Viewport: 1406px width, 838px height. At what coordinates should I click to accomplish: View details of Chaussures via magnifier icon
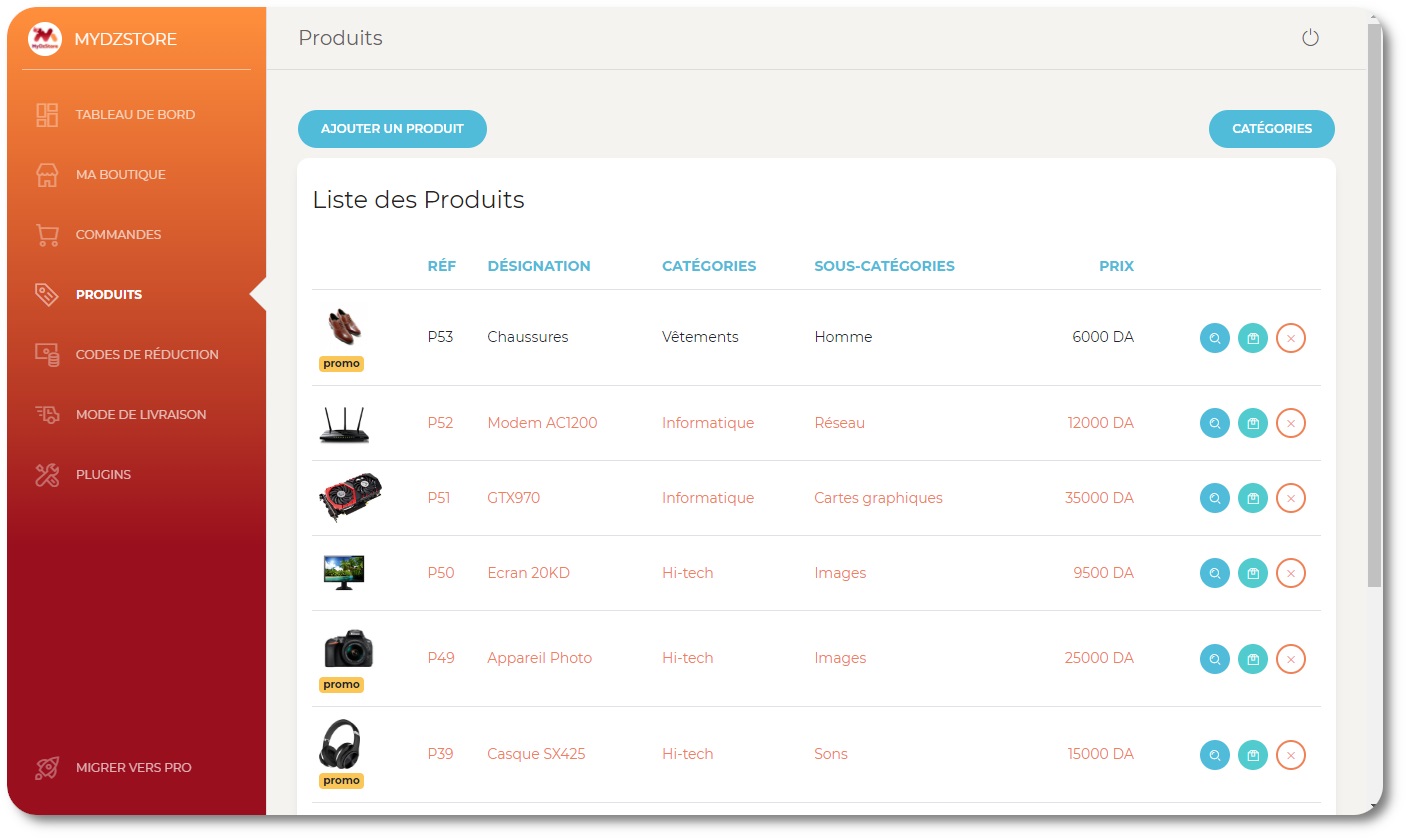[1214, 338]
